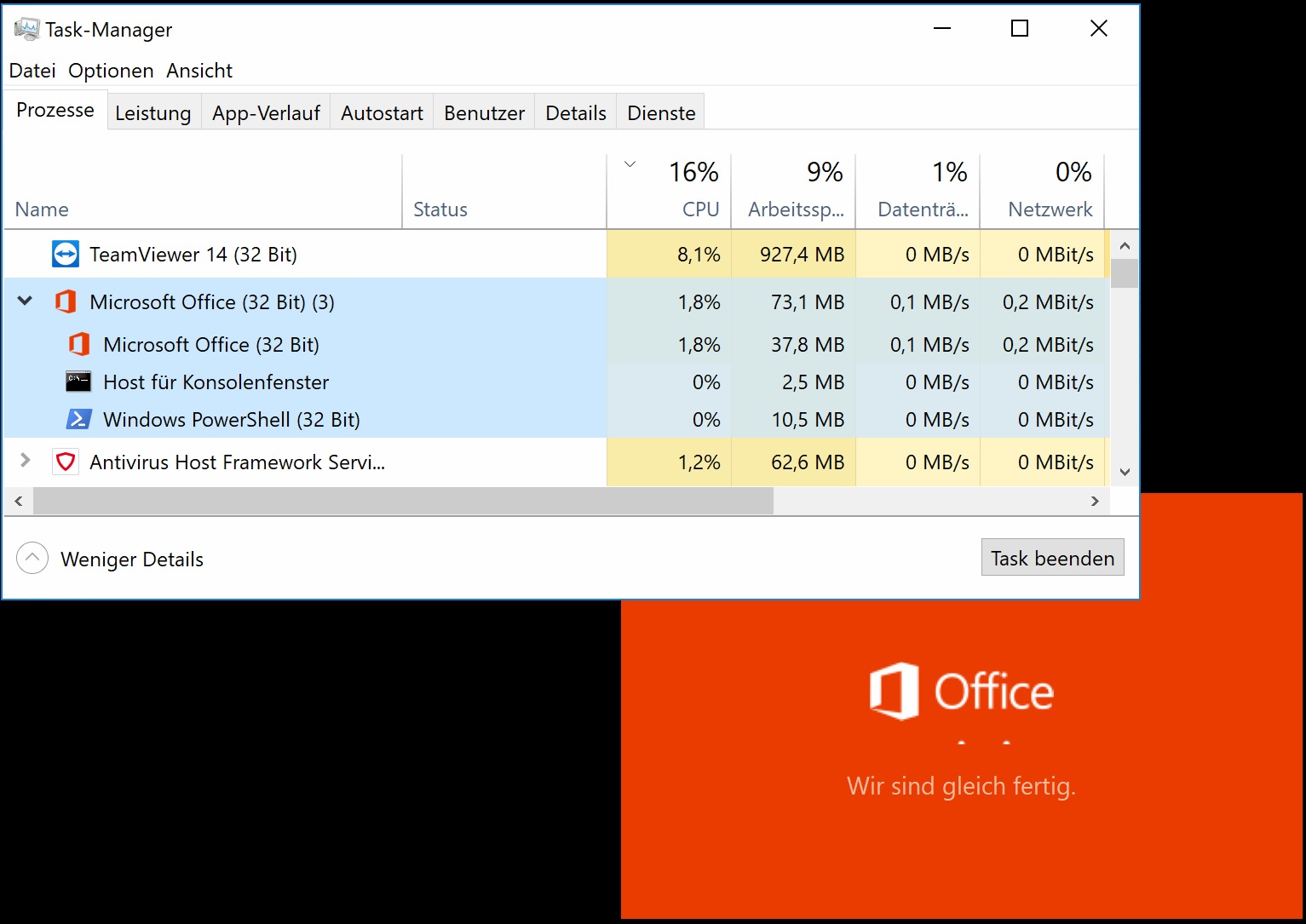Click the sort arrow above the CPU column
The width and height of the screenshot is (1306, 924).
[x=630, y=164]
